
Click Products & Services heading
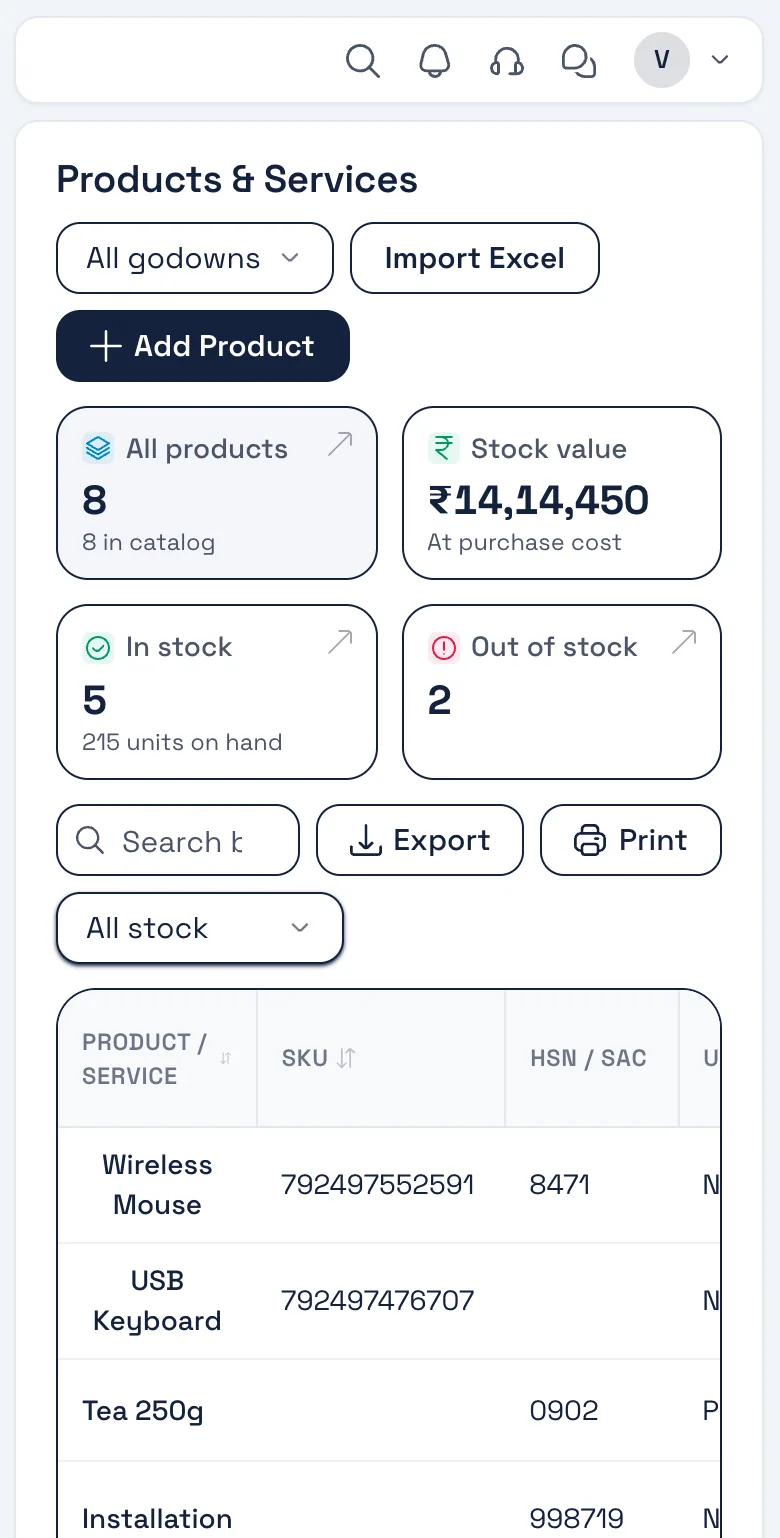[237, 180]
